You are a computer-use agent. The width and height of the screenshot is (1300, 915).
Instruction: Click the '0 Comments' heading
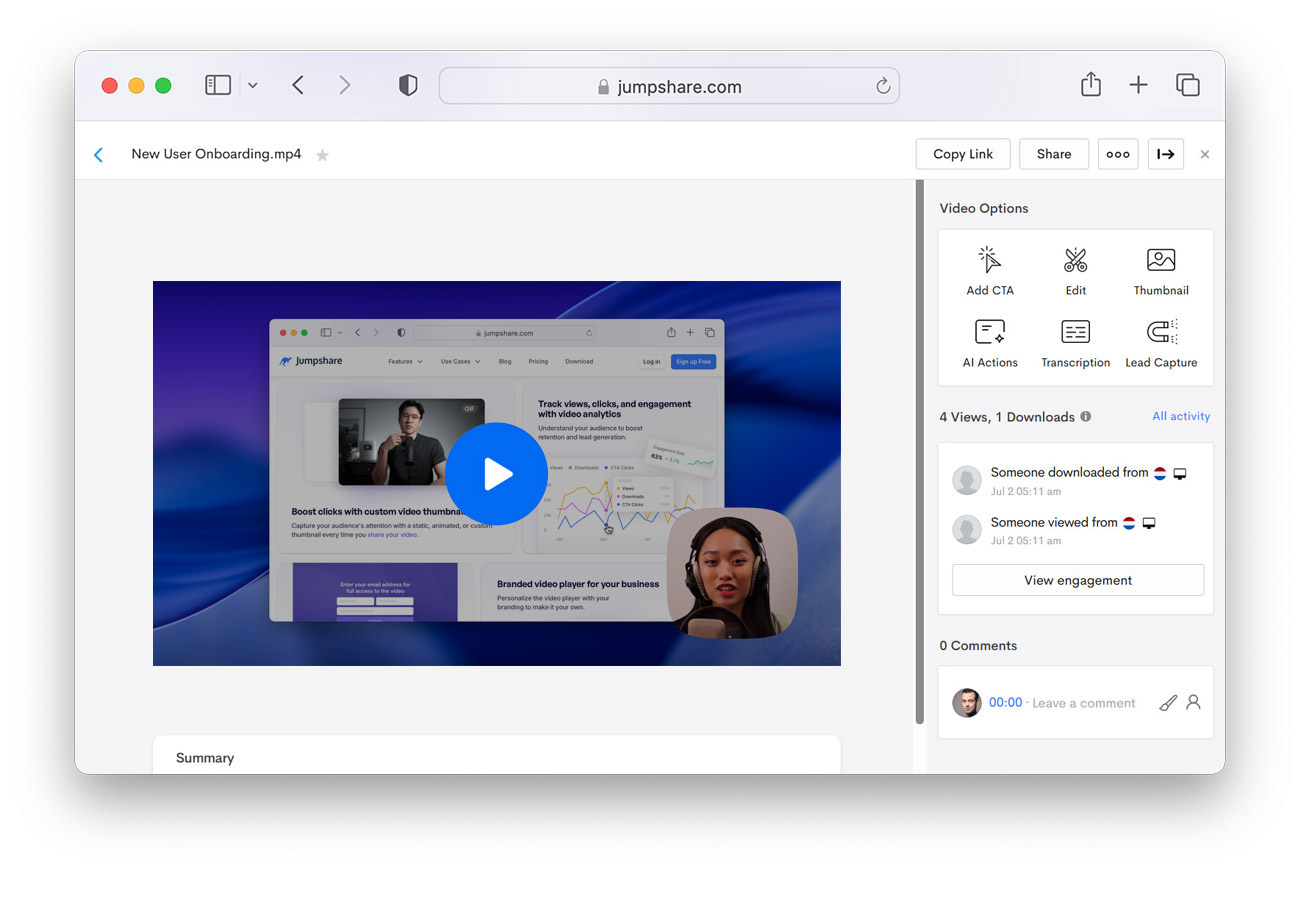978,646
